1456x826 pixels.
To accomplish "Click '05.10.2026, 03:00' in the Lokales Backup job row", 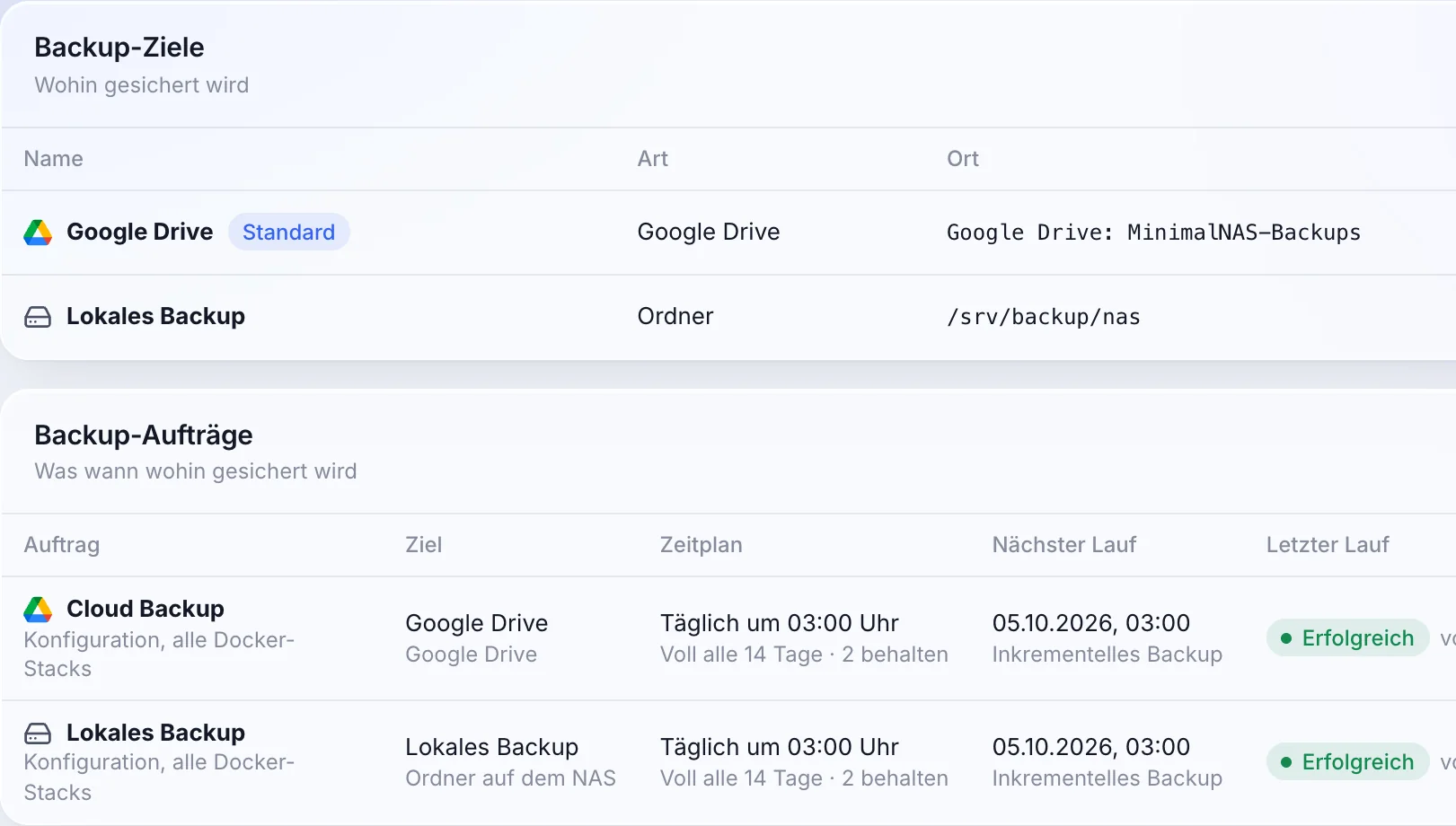I will (x=1091, y=747).
